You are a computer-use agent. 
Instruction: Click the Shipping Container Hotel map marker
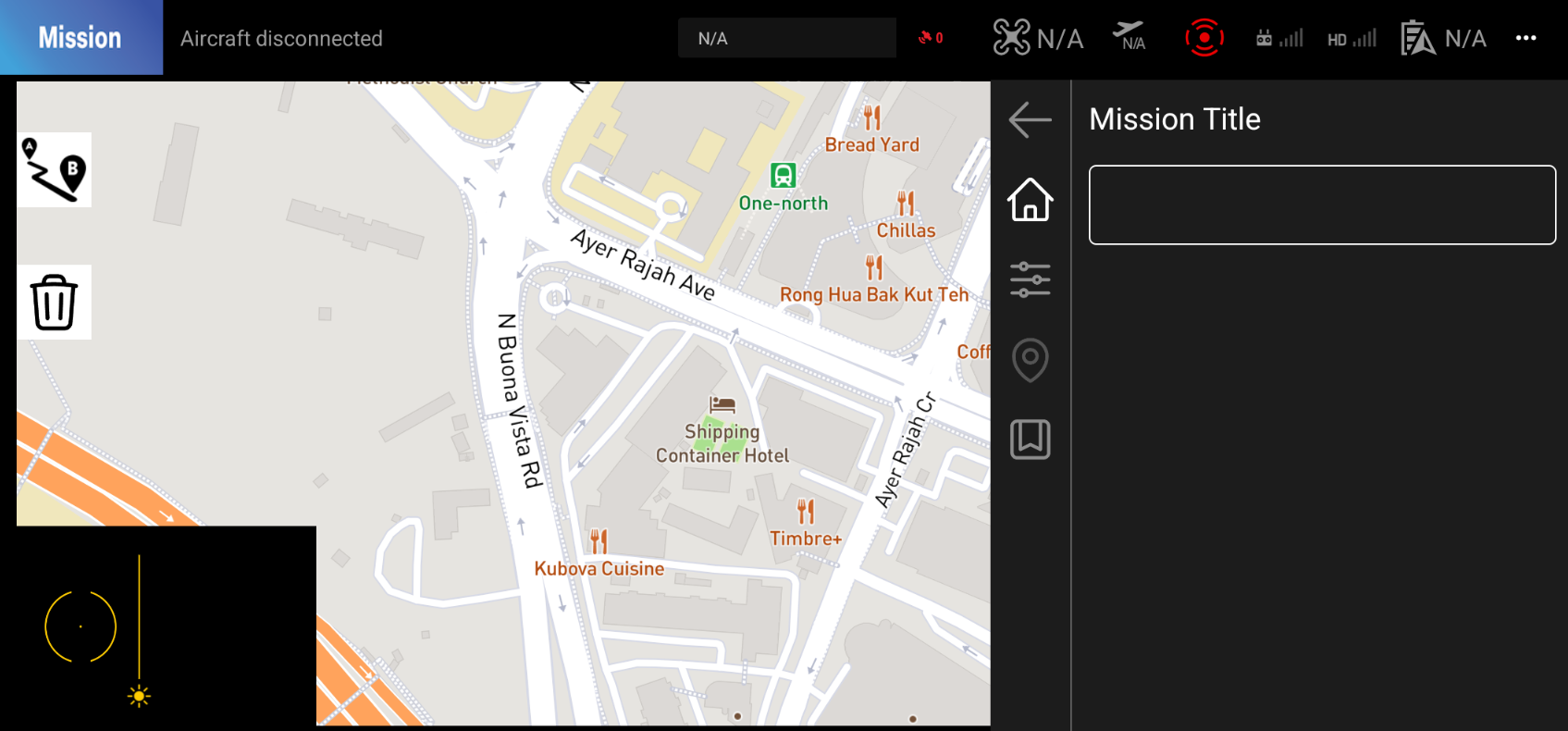click(x=722, y=405)
